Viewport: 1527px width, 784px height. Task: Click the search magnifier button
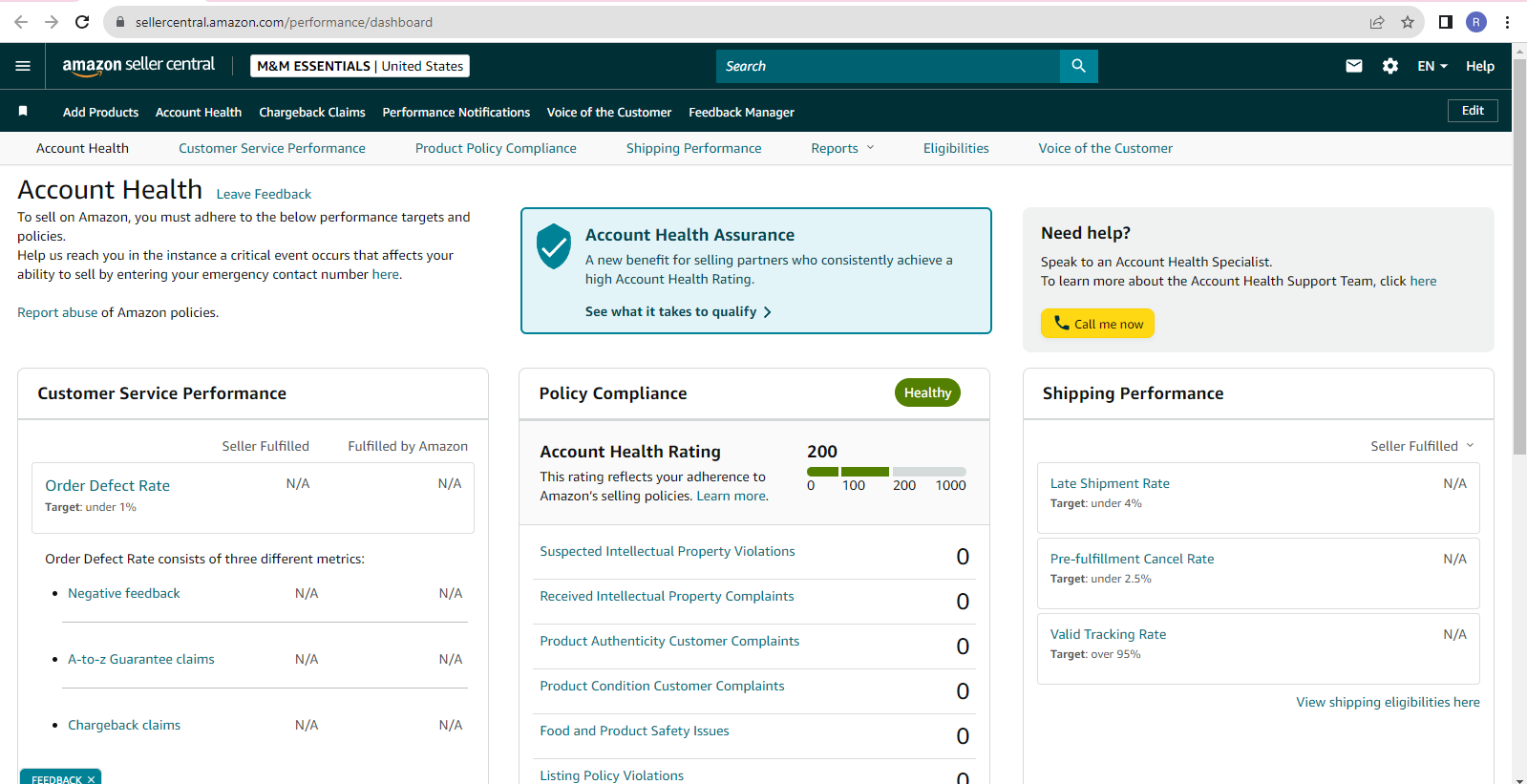(1078, 66)
